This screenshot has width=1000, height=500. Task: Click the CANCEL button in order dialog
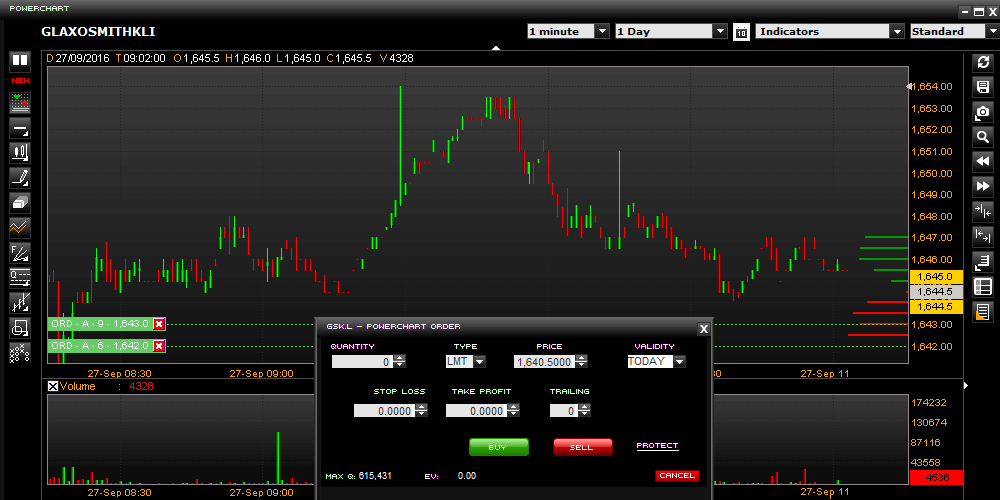(677, 476)
